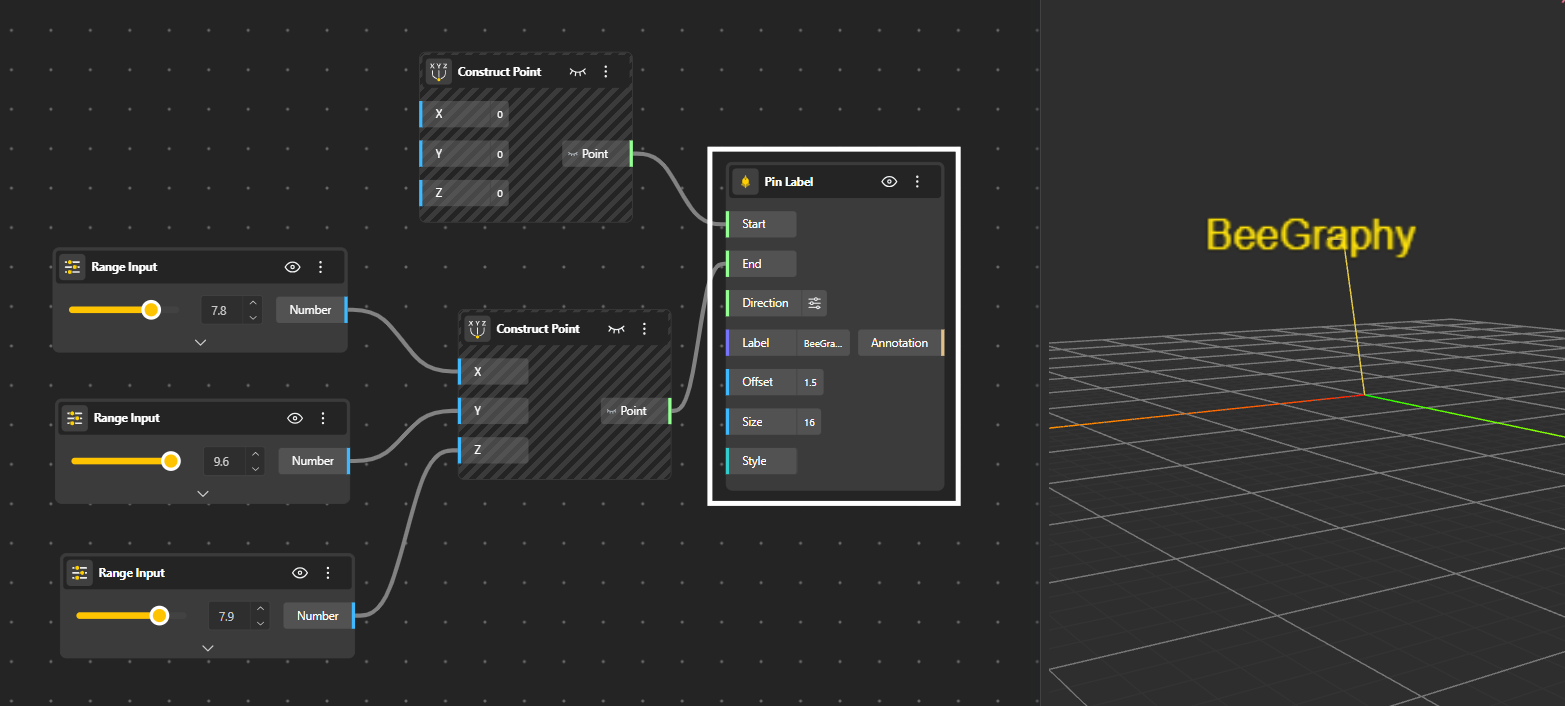Open the Pin Label node's three-dot menu

coord(917,182)
